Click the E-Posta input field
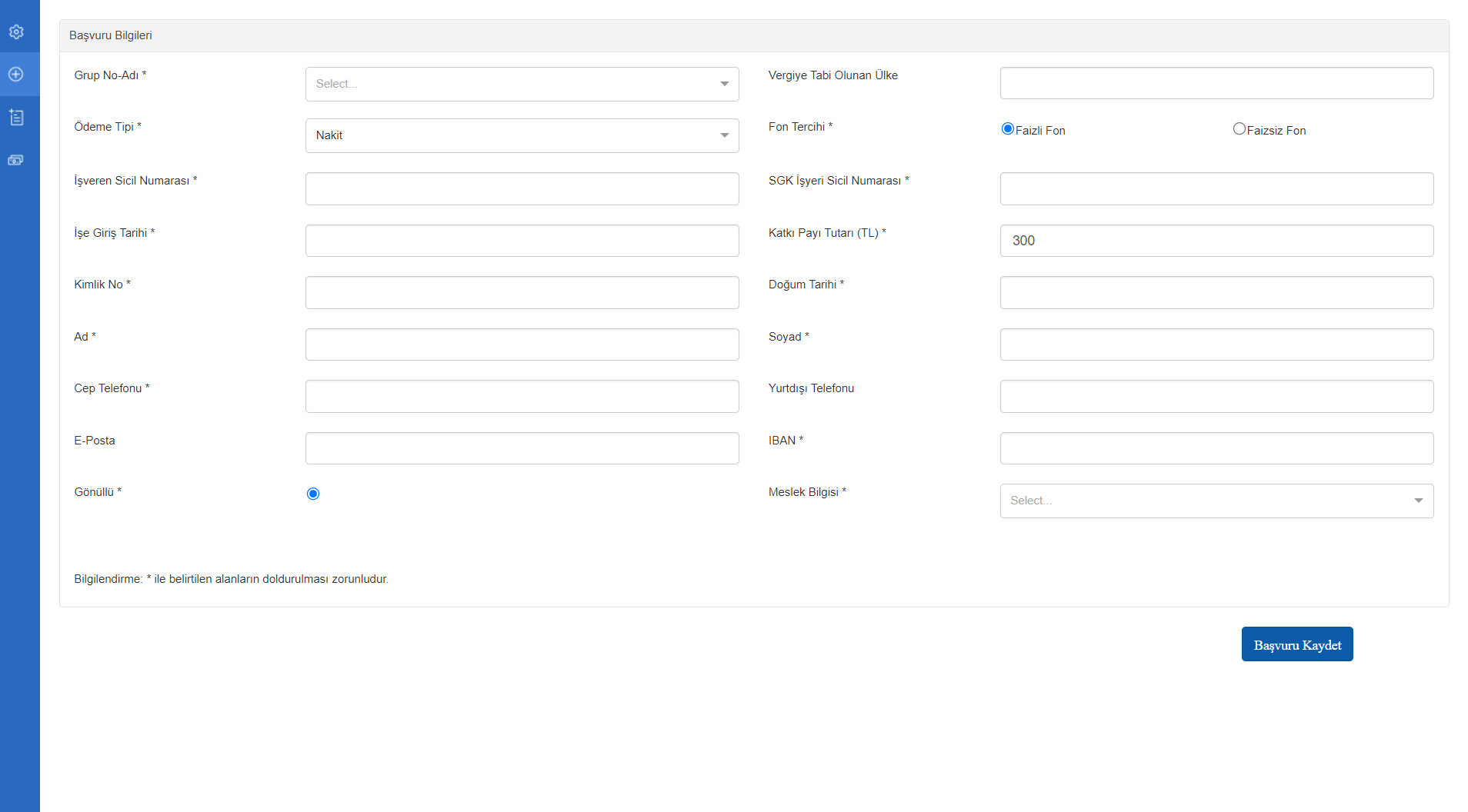 pyautogui.click(x=522, y=448)
